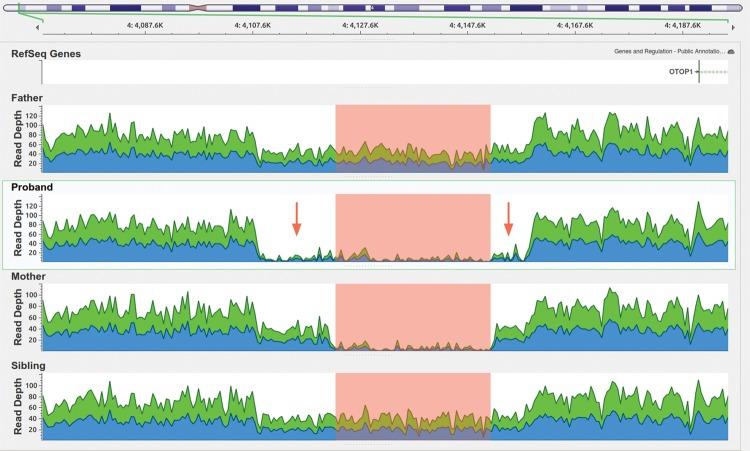Click the right pan arrow on the ruler
Viewport: 750px width, 451px height.
(735, 26)
